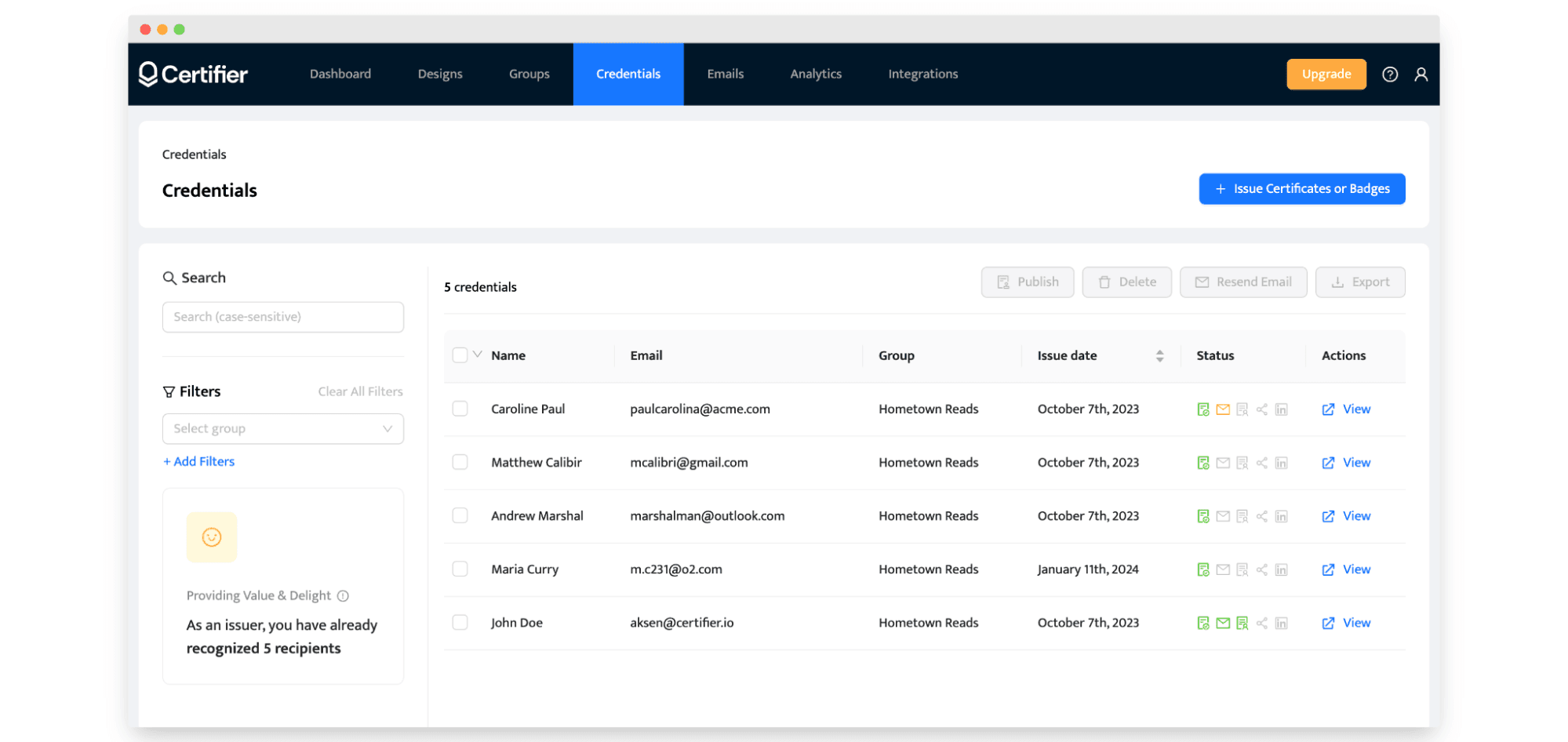The image size is (1568, 742).
Task: Open the Designs tab
Action: pos(440,74)
